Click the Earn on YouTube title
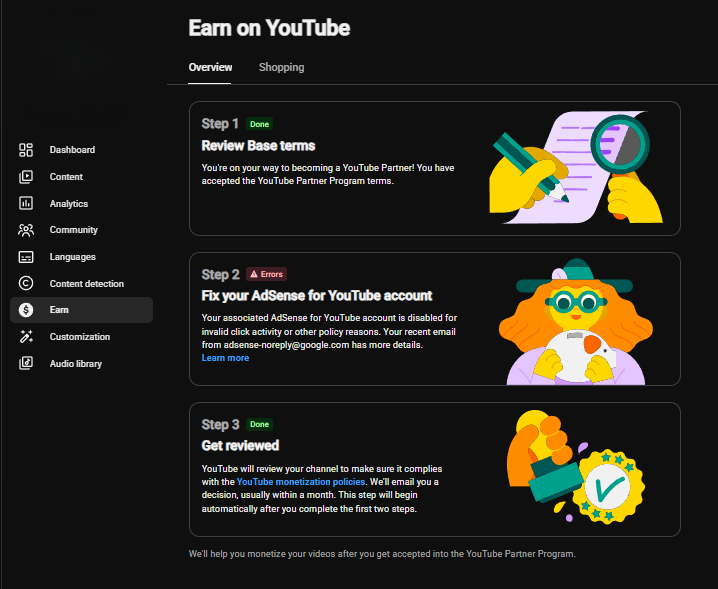Screen dimensions: 718x589 (x=269, y=28)
